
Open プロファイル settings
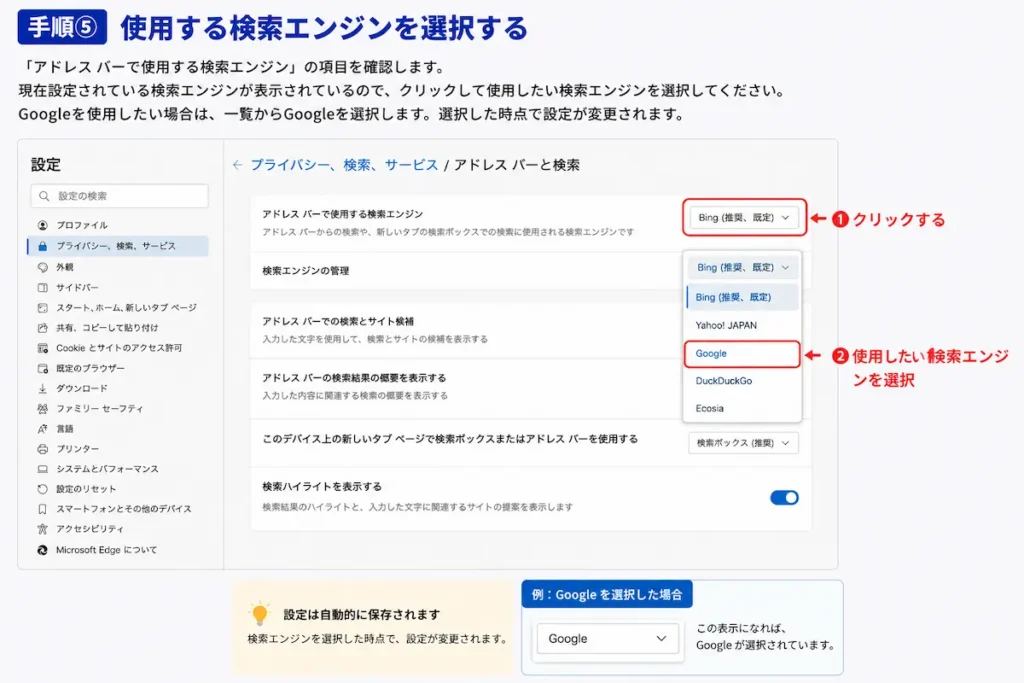point(82,225)
